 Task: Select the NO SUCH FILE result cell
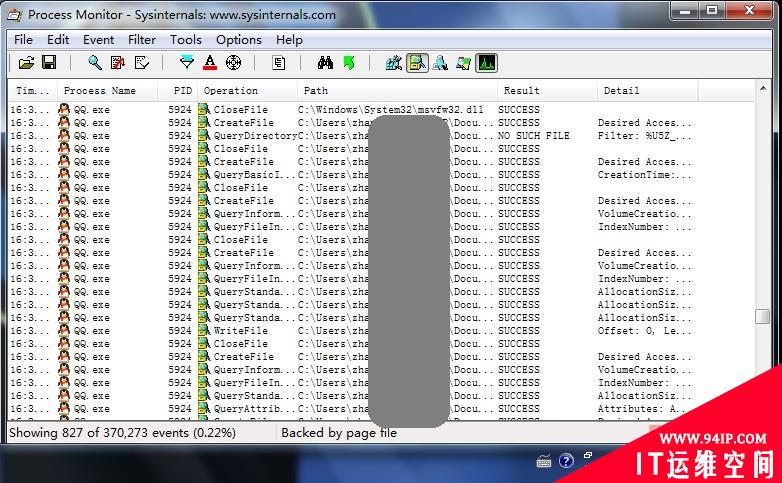point(534,136)
